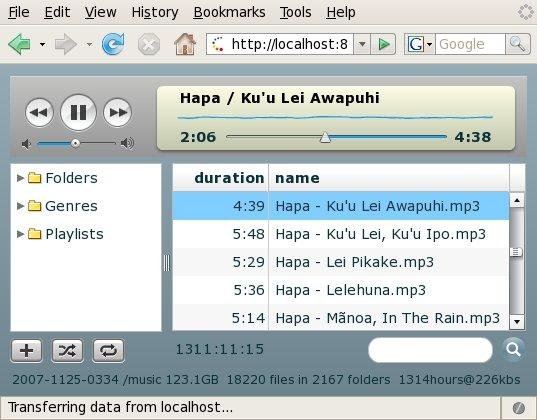Sort the list by the duration column header
537x420 pixels.
tap(221, 178)
